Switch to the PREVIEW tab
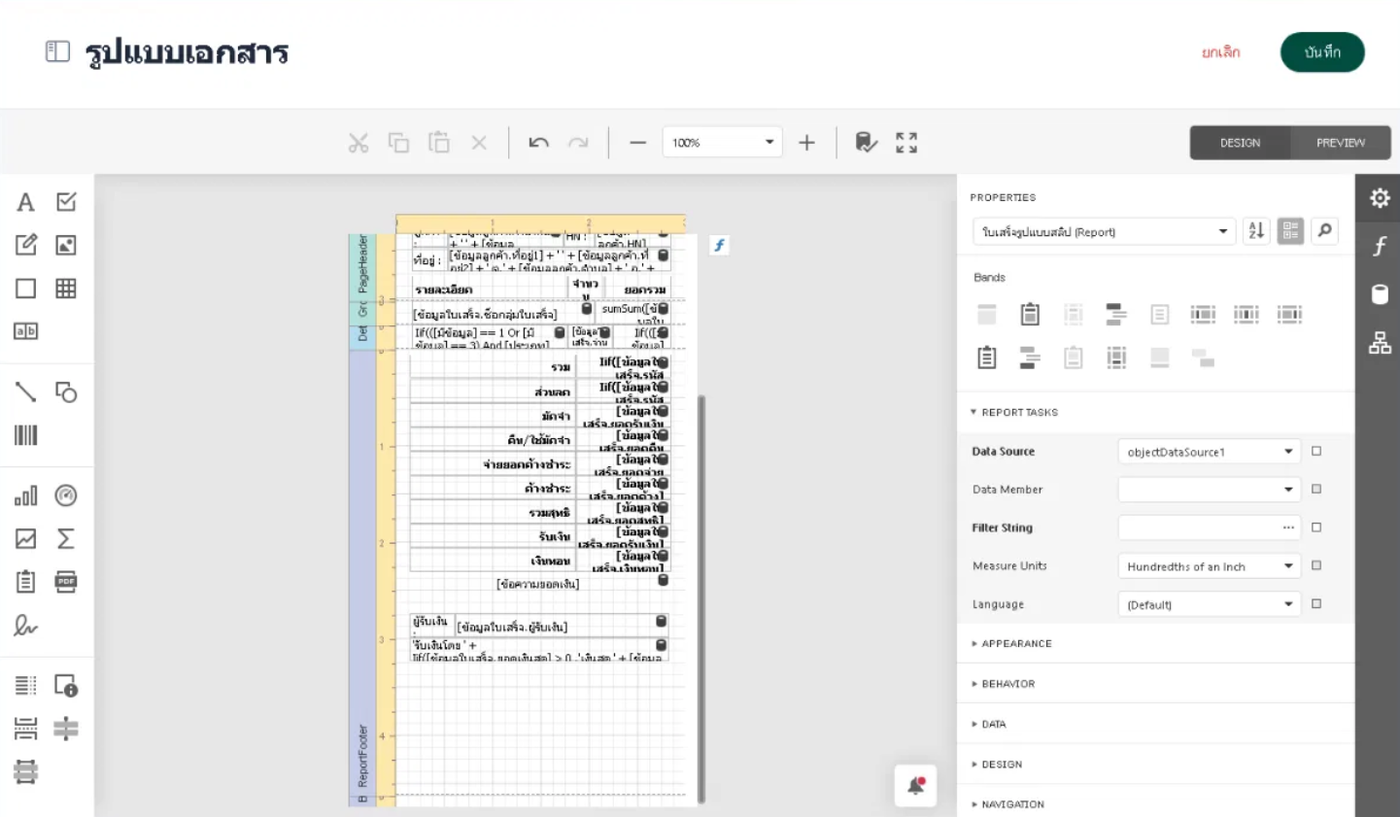This screenshot has width=1400, height=817. [x=1340, y=143]
